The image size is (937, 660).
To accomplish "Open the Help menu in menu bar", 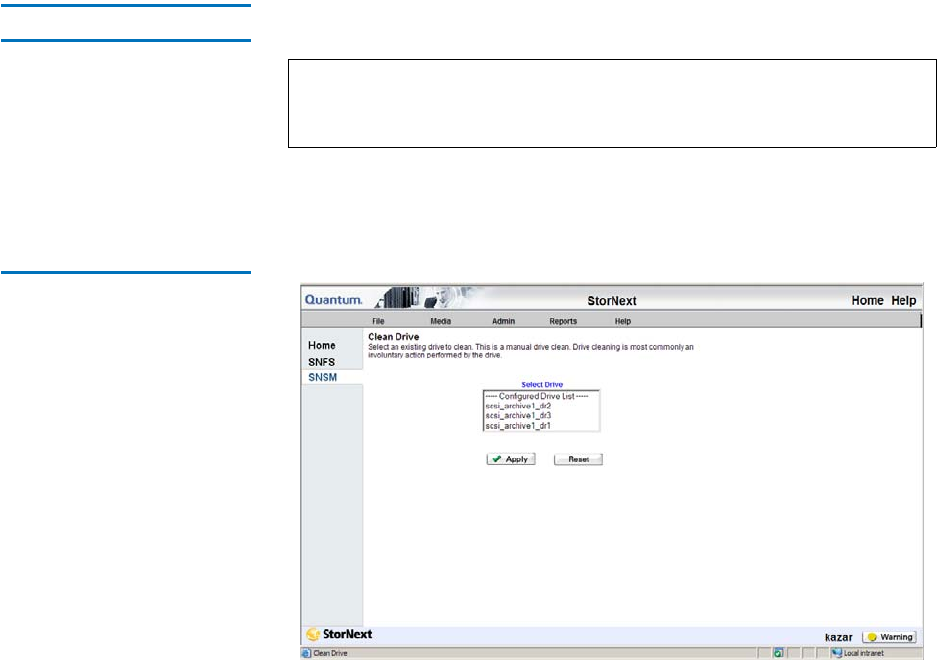I will (x=623, y=321).
